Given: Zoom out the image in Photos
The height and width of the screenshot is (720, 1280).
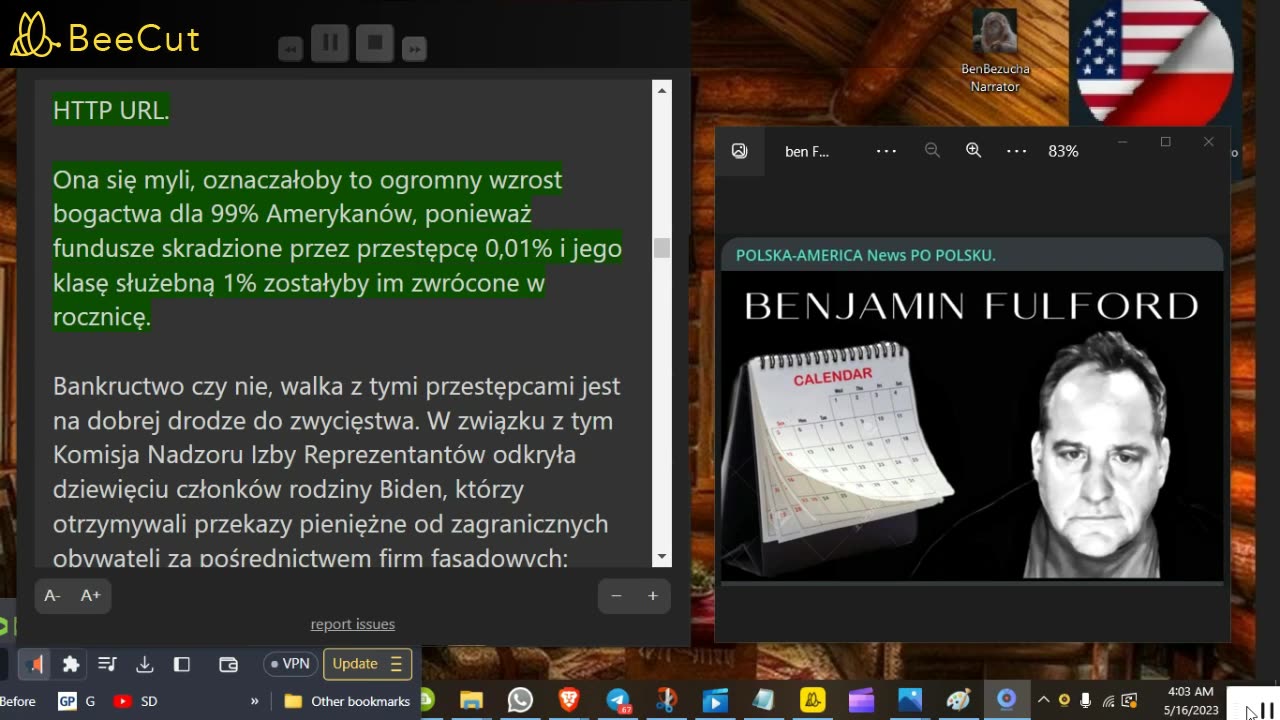Looking at the screenshot, I should [x=932, y=151].
